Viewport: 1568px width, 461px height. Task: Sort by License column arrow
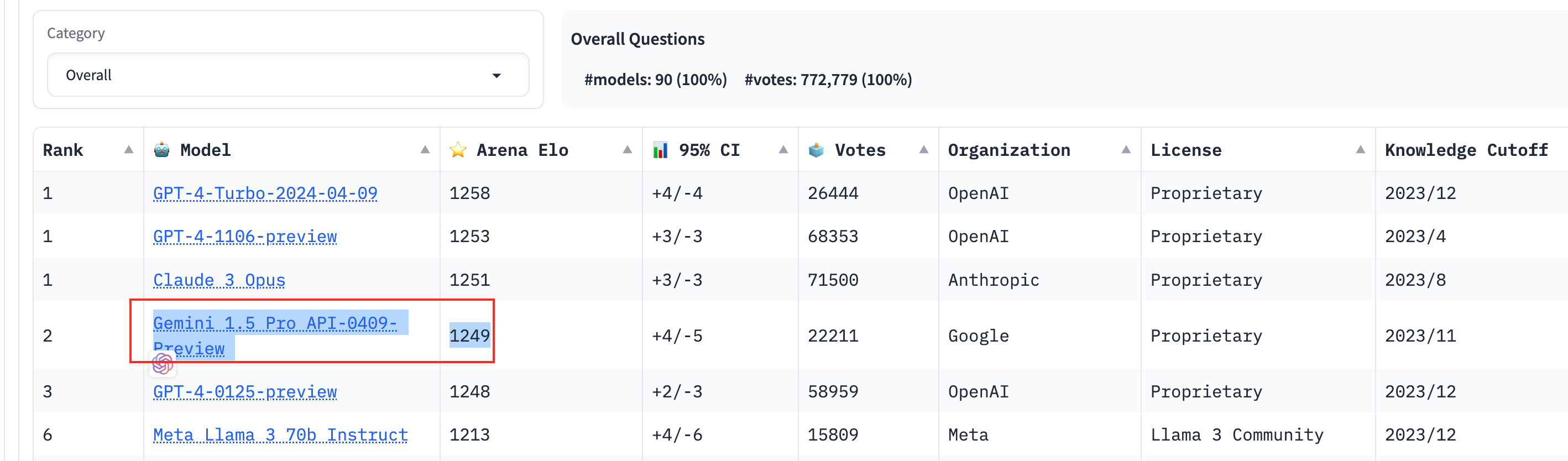1361,150
